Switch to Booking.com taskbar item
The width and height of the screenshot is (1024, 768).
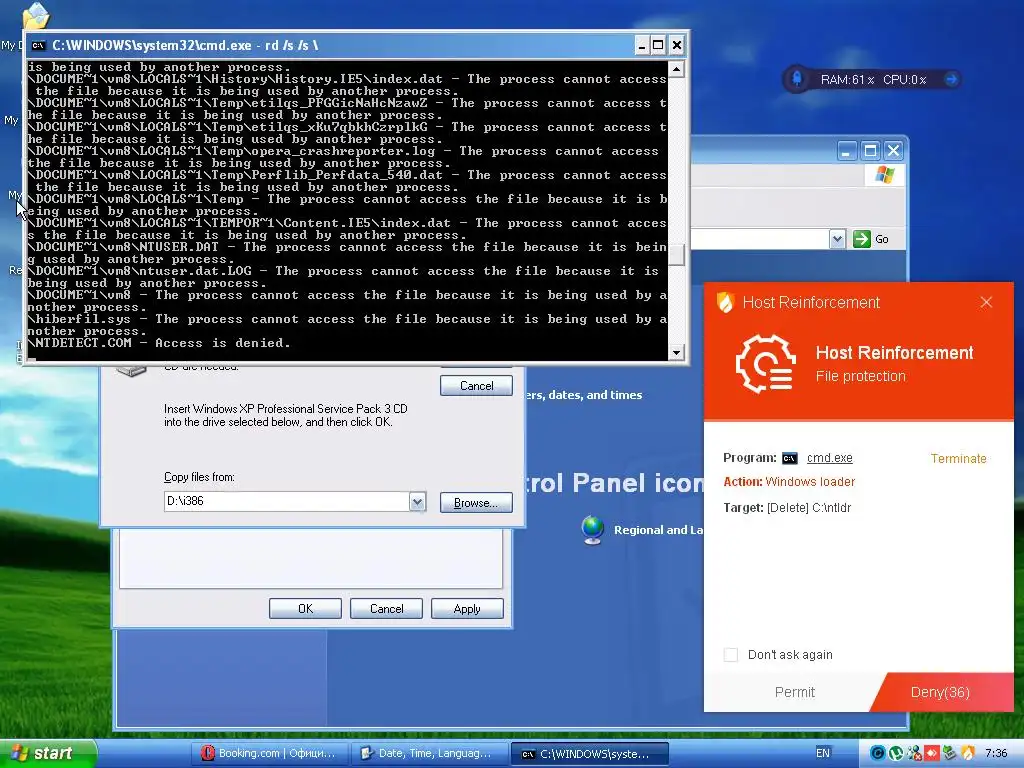pyautogui.click(x=268, y=753)
